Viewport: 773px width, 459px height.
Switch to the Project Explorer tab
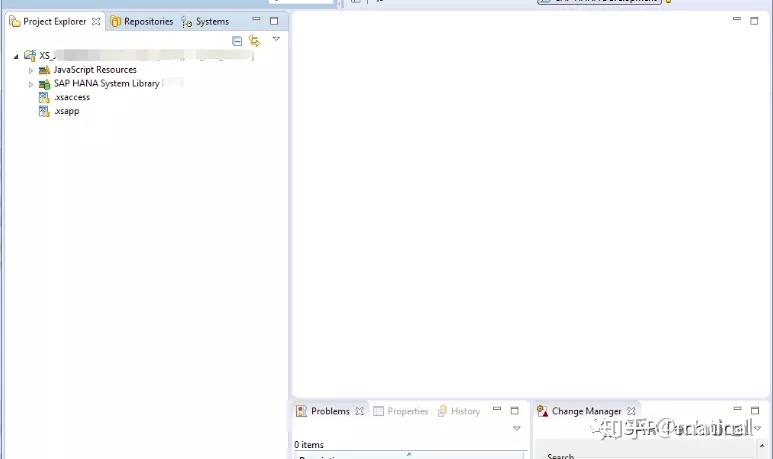pyautogui.click(x=55, y=22)
